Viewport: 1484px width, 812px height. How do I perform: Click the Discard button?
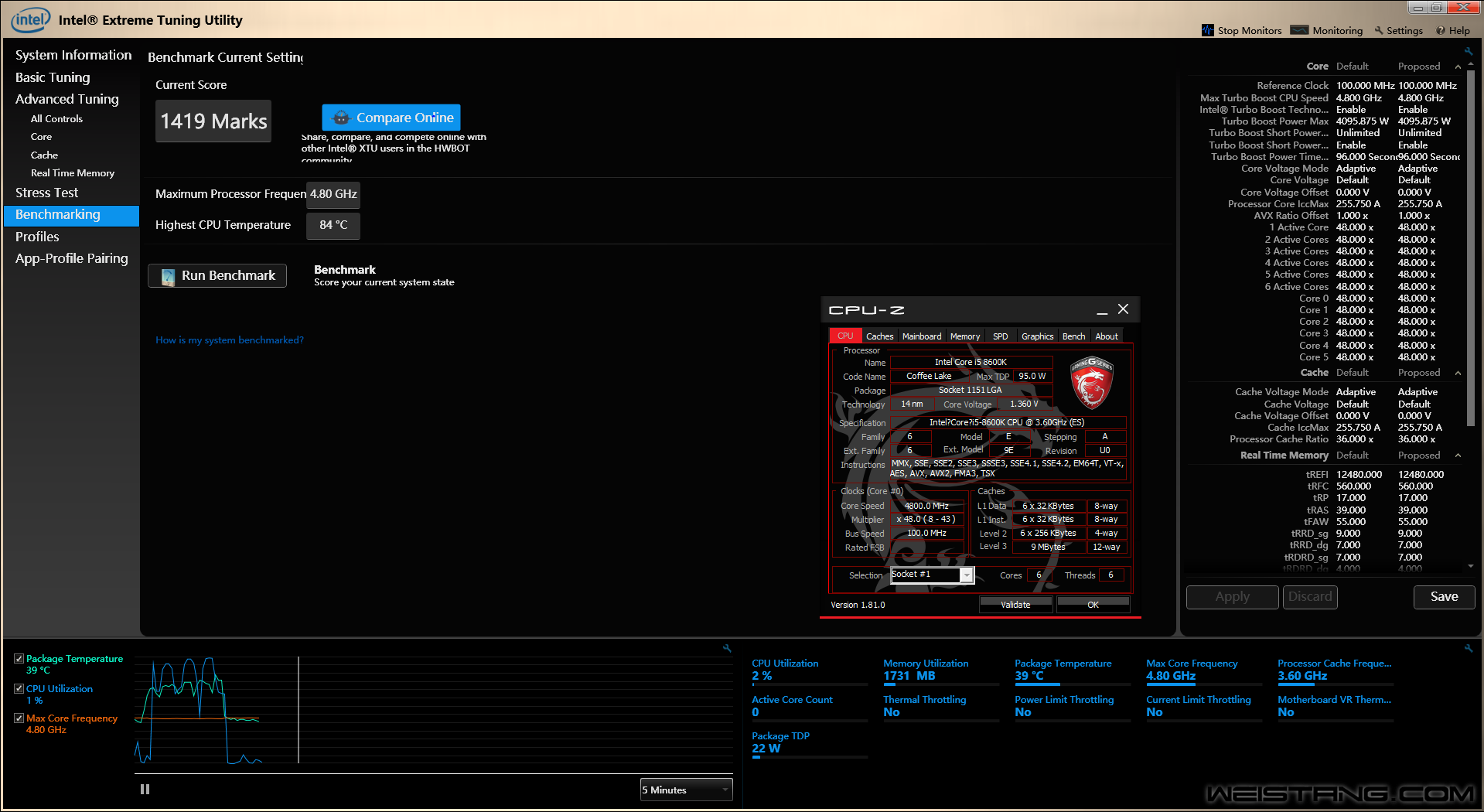pos(1310,597)
